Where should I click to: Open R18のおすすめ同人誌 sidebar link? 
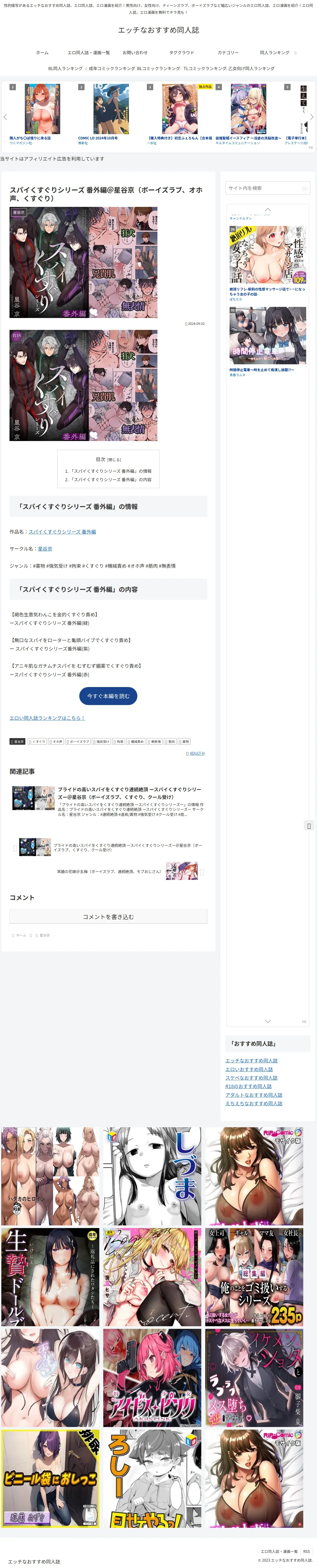click(248, 1086)
